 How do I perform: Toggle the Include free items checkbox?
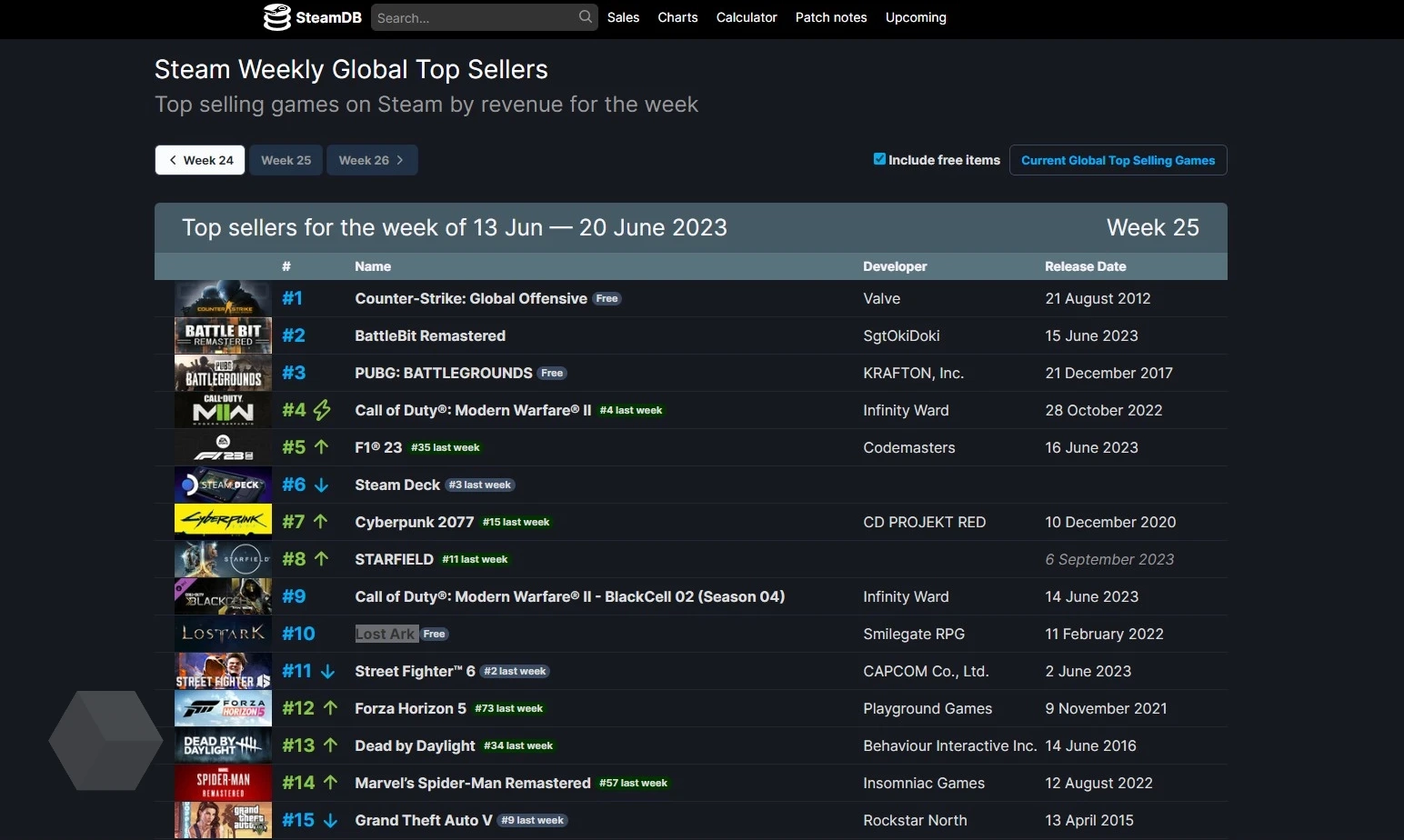coord(879,159)
